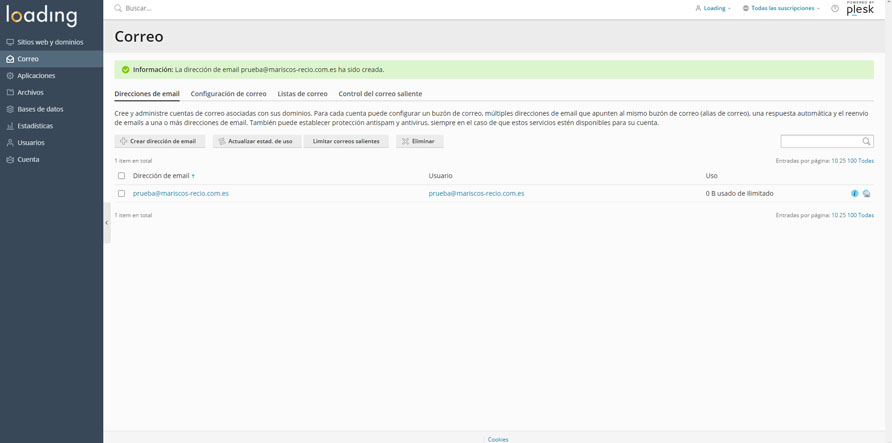
Task: Check the box for prueba@mariscos-recio.com.es
Action: [x=122, y=193]
